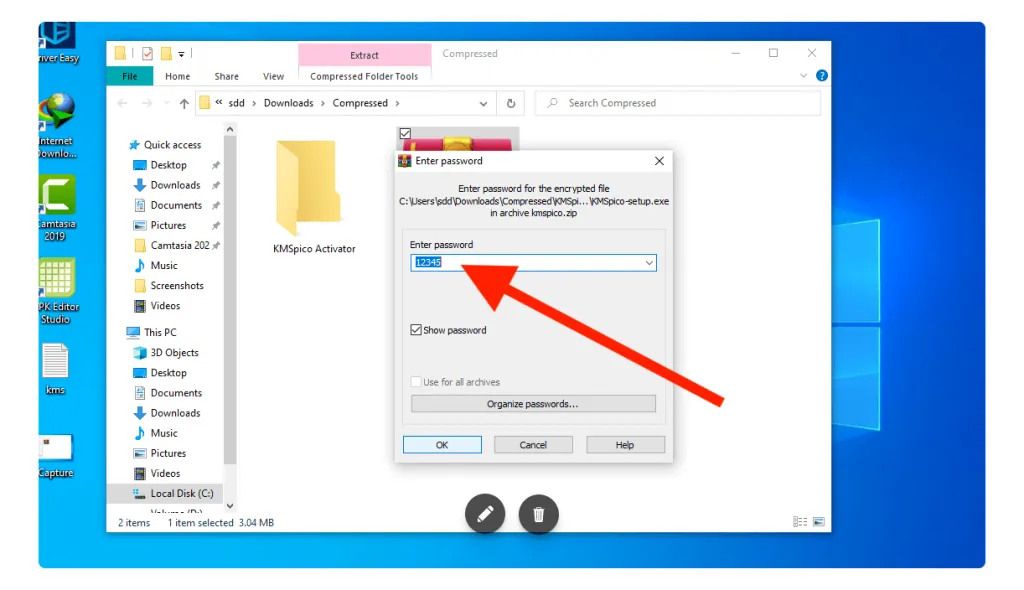This screenshot has height=590, width=1024.
Task: Click the New folder quick access toolbar icon
Action: pos(167,54)
